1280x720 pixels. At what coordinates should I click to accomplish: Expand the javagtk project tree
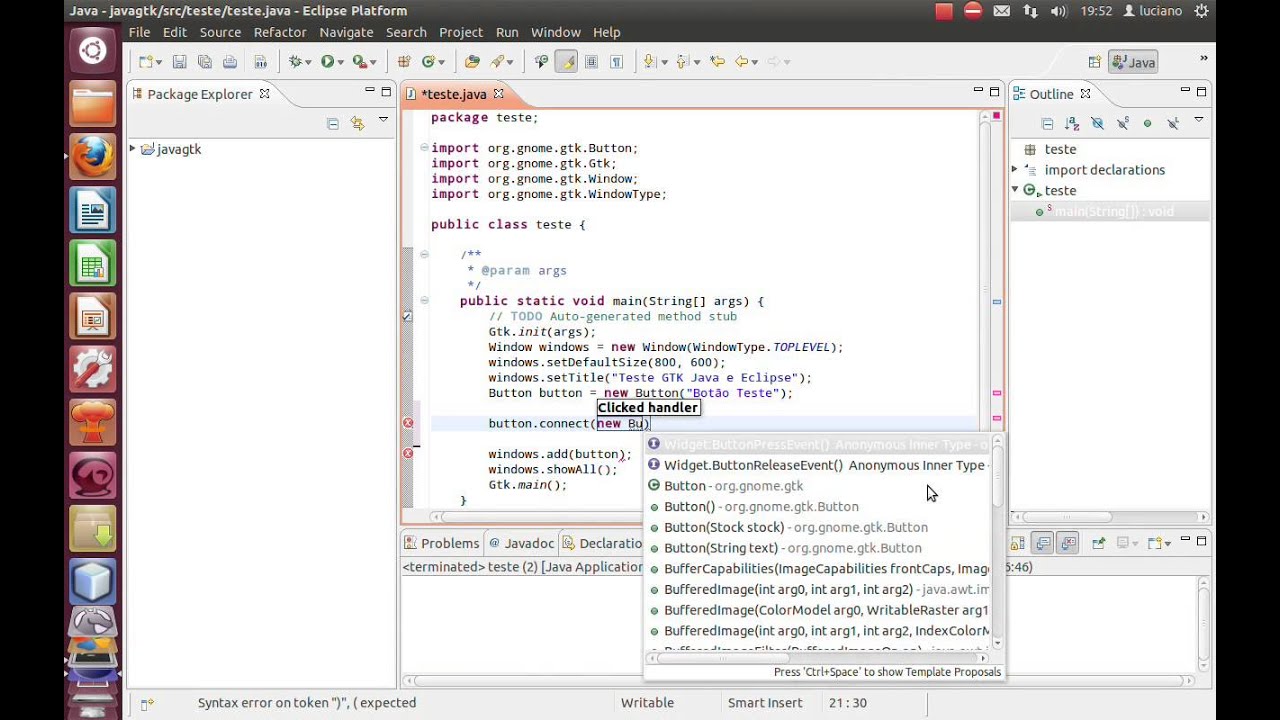[132, 149]
